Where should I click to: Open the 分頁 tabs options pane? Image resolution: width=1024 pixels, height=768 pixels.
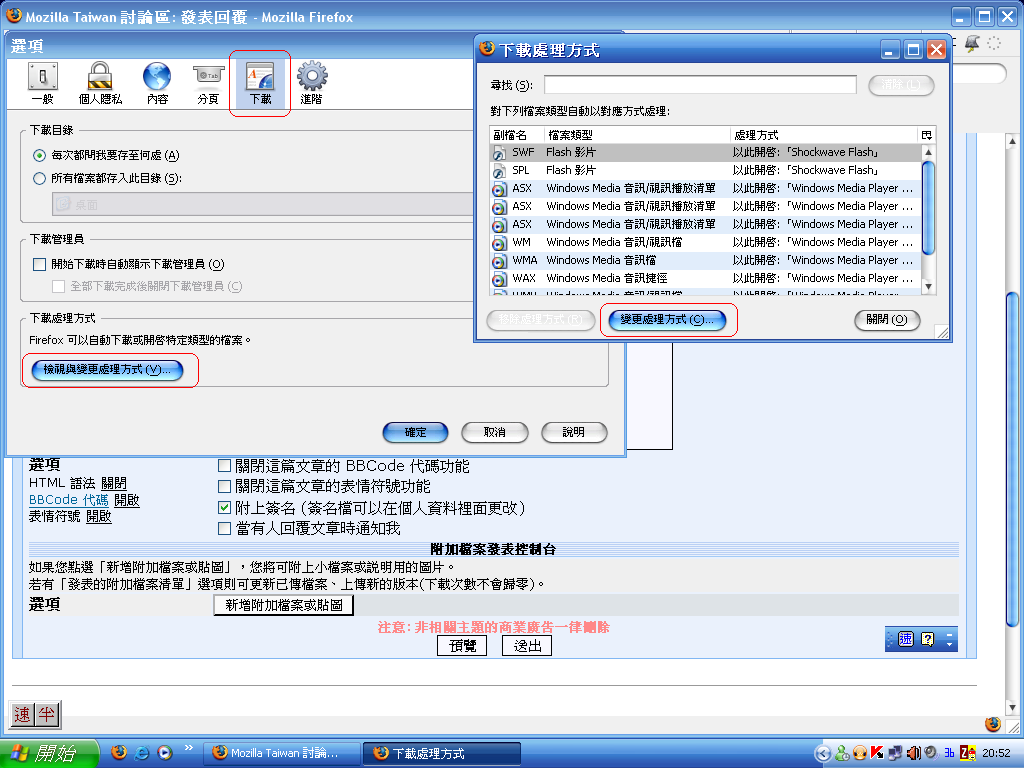208,83
